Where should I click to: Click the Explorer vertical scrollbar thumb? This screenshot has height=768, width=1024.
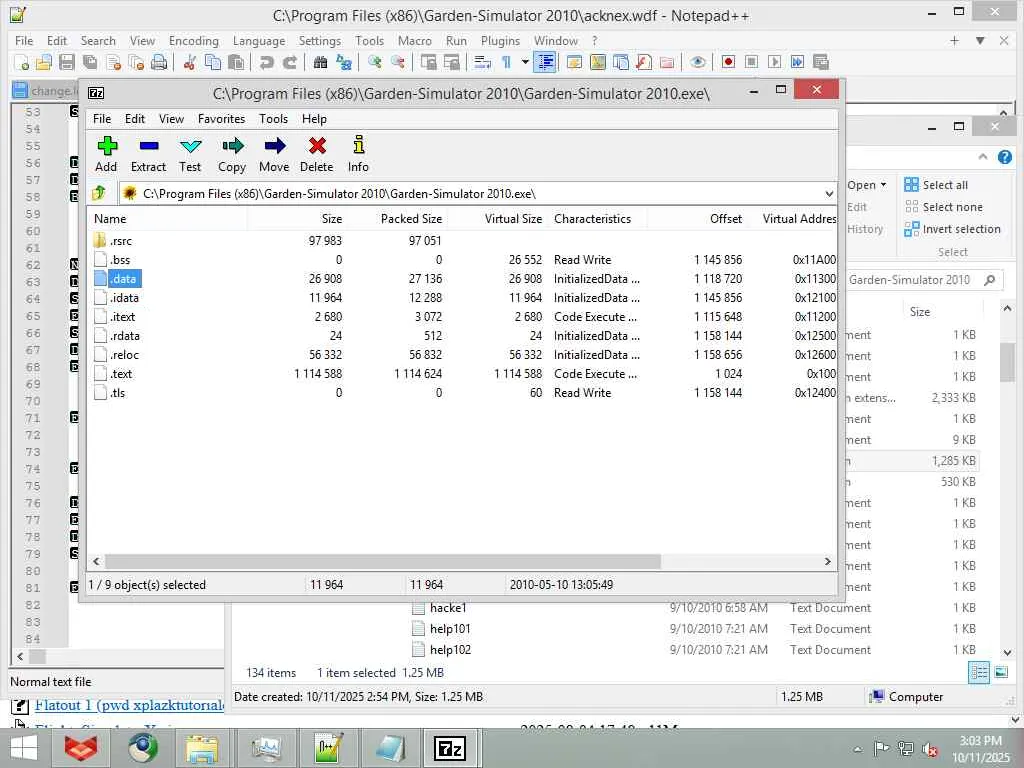click(x=1006, y=362)
